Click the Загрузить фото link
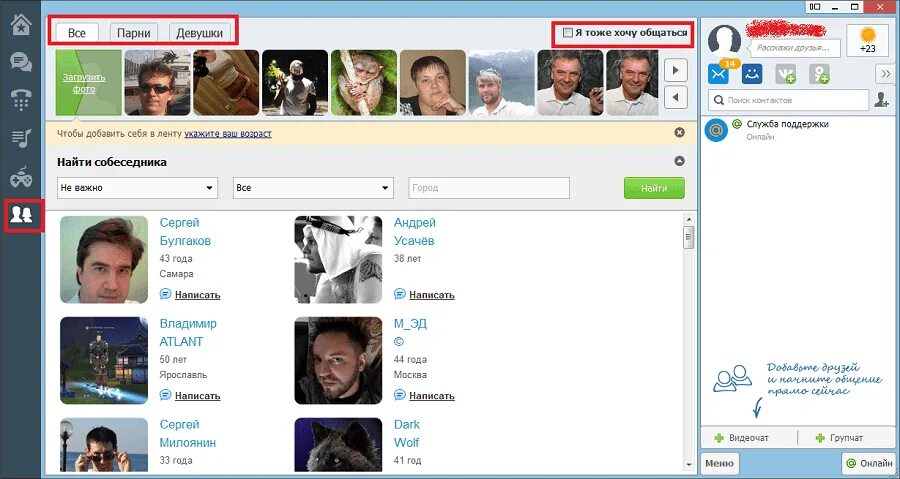 [84, 83]
